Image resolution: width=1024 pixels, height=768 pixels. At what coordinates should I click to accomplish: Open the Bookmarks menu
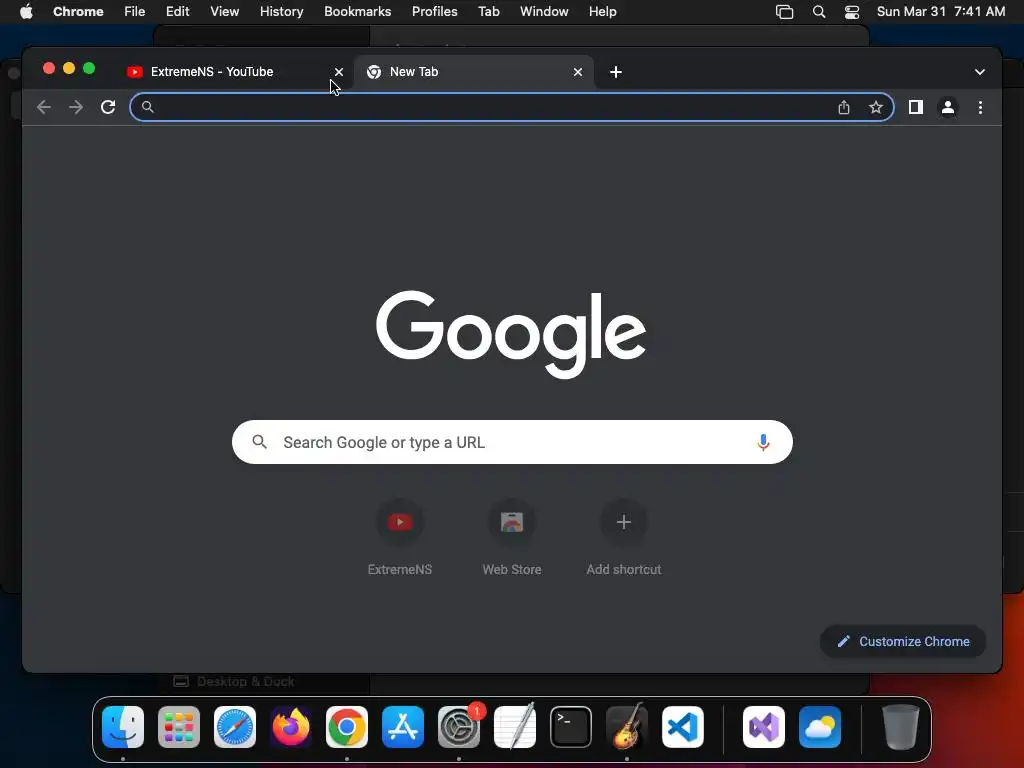point(357,12)
